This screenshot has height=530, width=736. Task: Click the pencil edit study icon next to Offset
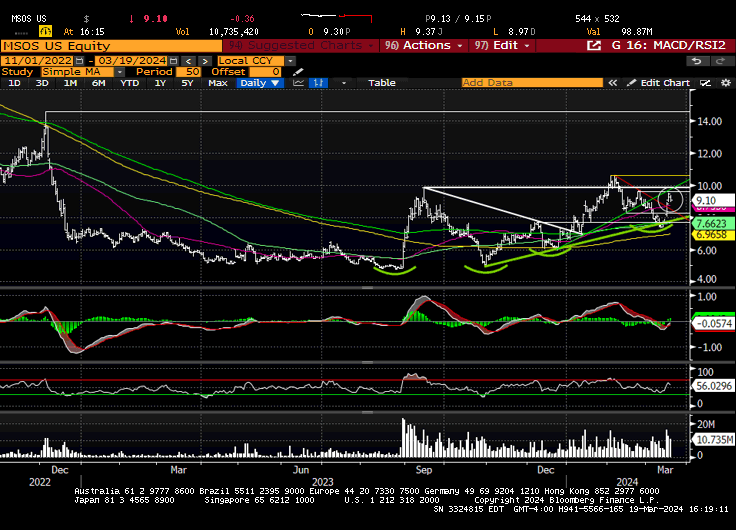(298, 72)
